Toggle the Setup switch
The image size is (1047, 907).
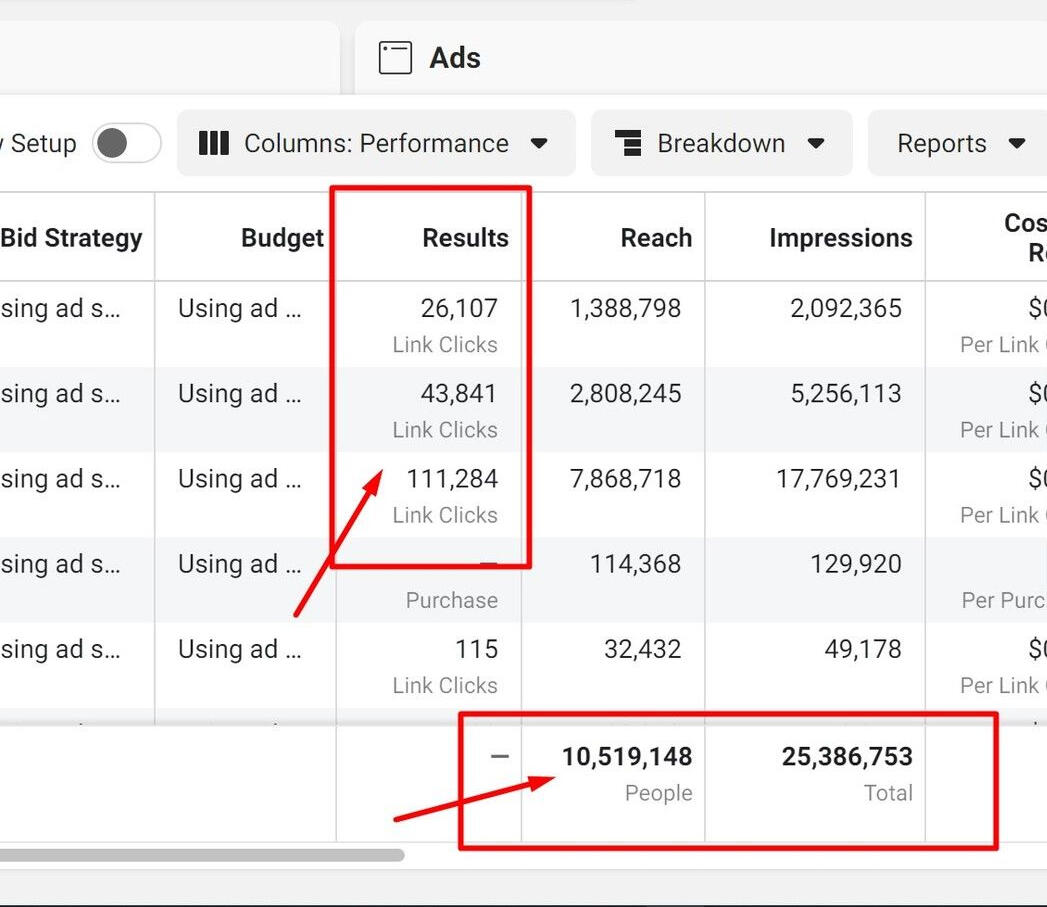(x=127, y=143)
